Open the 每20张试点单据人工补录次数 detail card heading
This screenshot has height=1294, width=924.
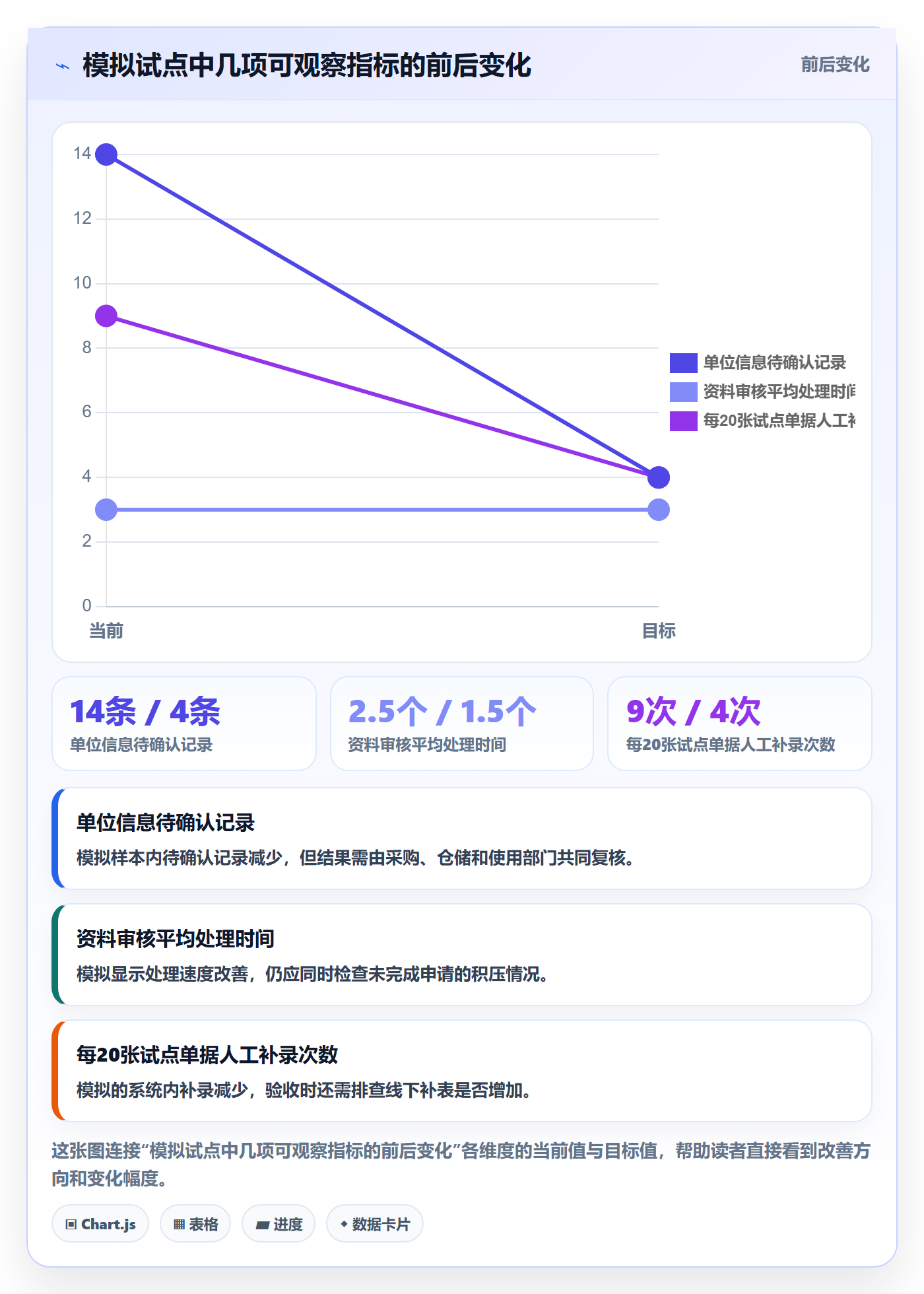(207, 1055)
